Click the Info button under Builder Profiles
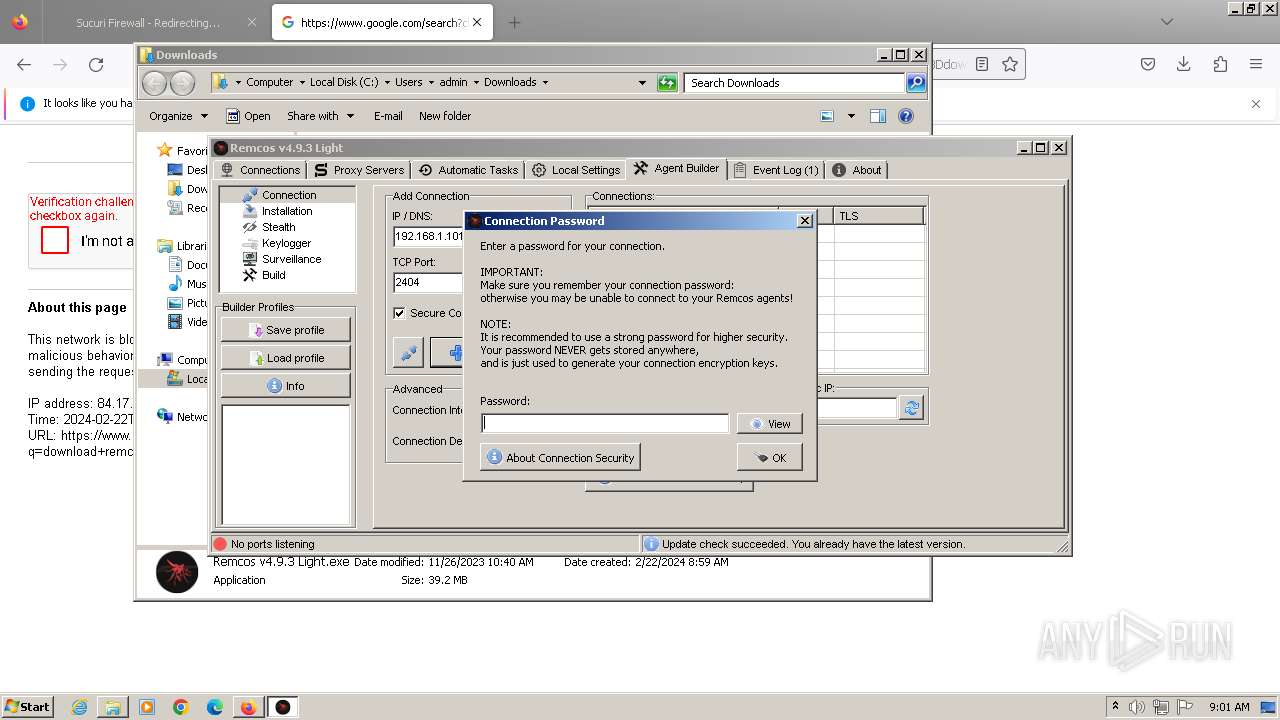This screenshot has width=1280, height=720. (x=286, y=386)
